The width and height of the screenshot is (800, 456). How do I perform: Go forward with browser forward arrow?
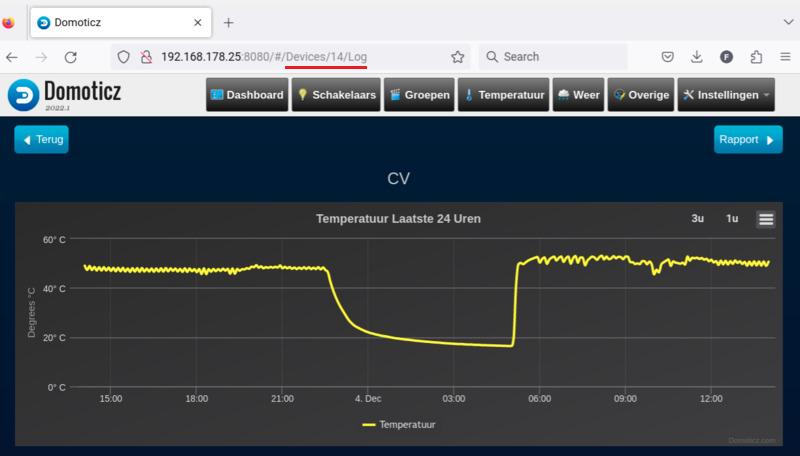click(41, 57)
